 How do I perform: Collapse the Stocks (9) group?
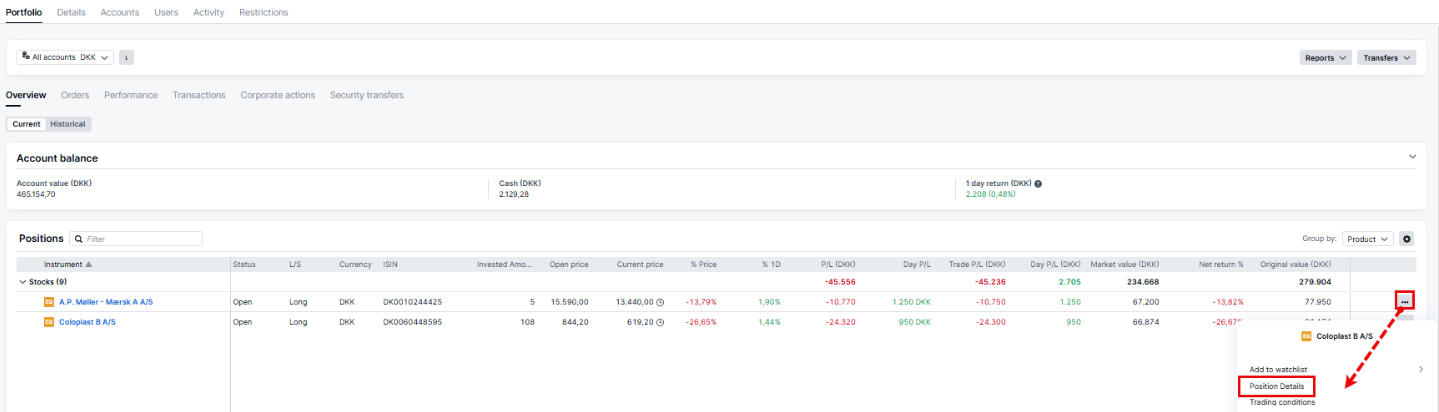tap(22, 282)
